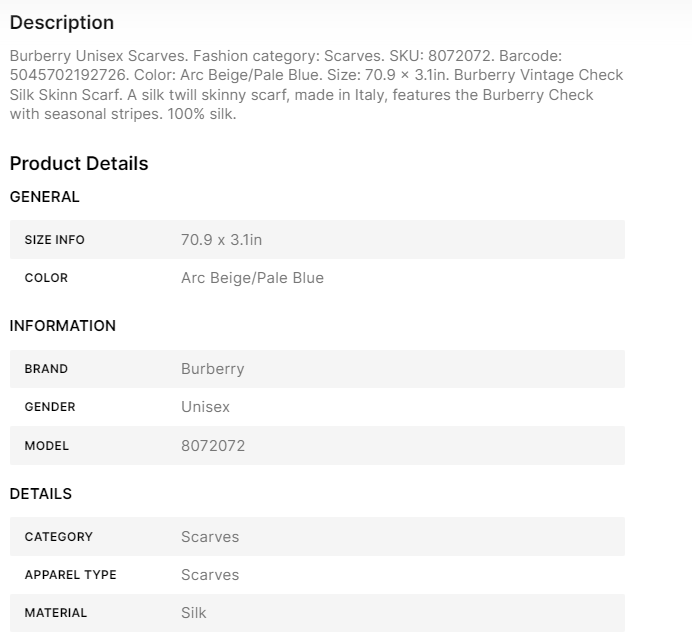
Task: Click the GENDER row label
Action: [50, 407]
